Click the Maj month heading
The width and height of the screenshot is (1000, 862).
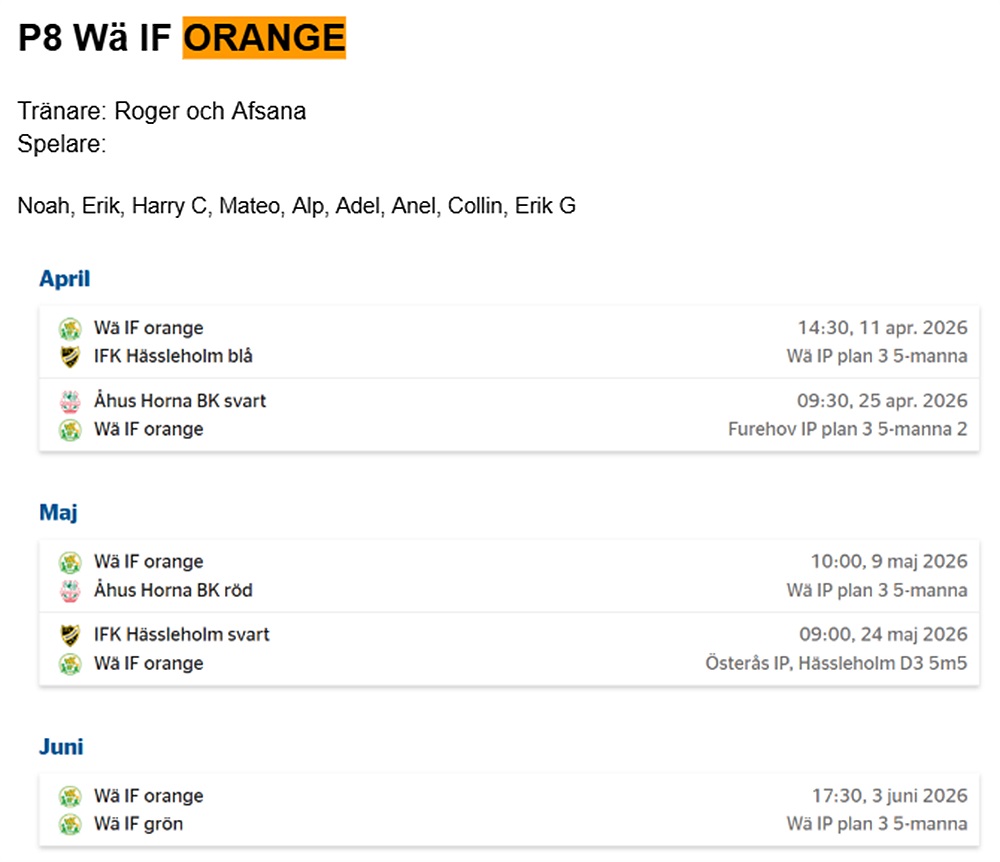tap(58, 513)
